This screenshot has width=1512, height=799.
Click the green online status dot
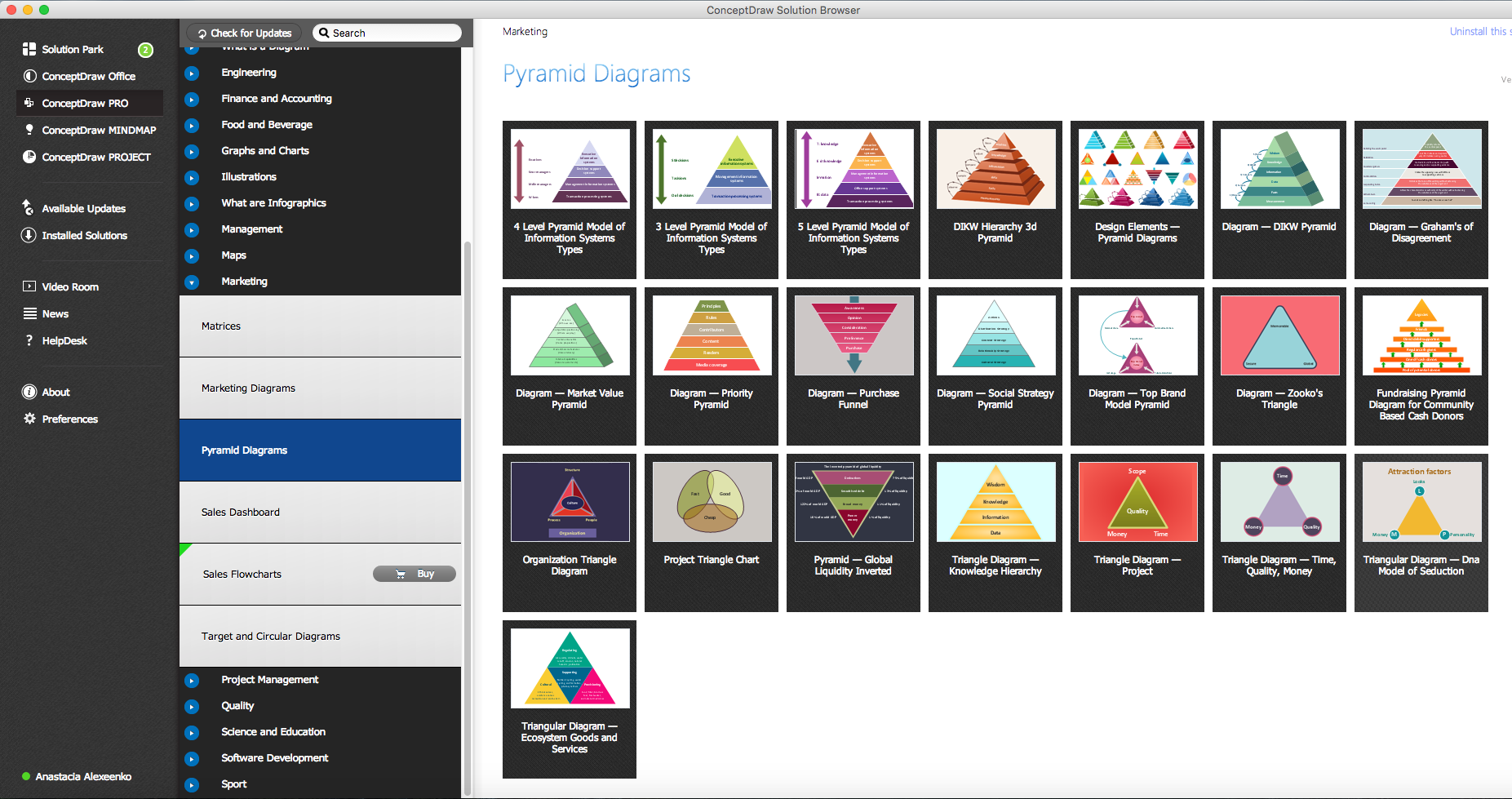26,776
